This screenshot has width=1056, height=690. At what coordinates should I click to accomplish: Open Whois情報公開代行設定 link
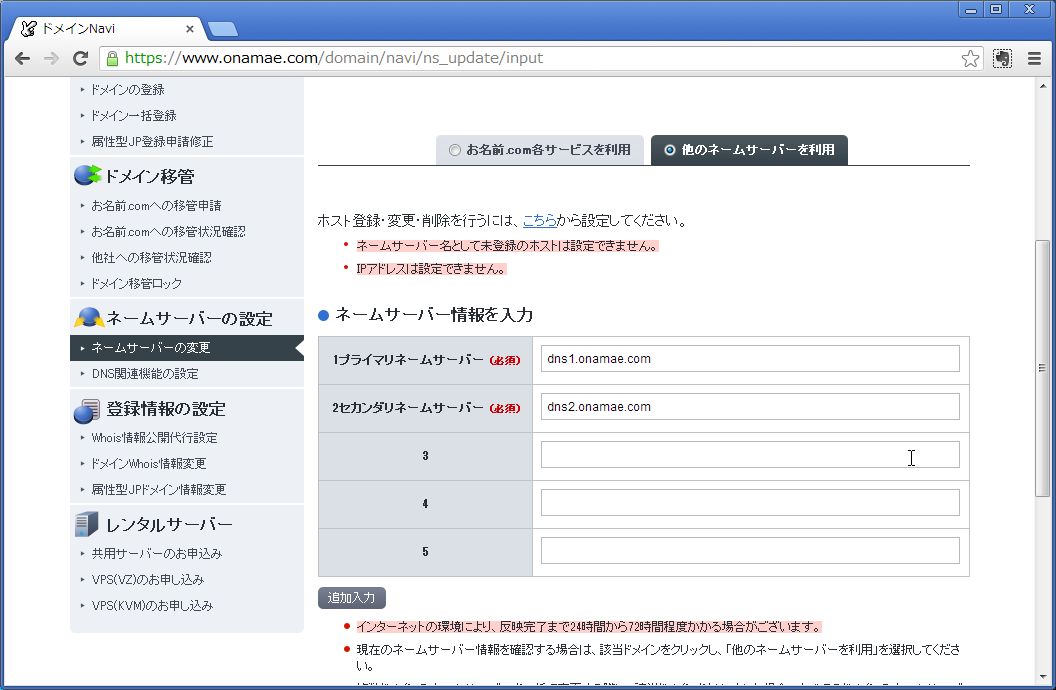154,438
